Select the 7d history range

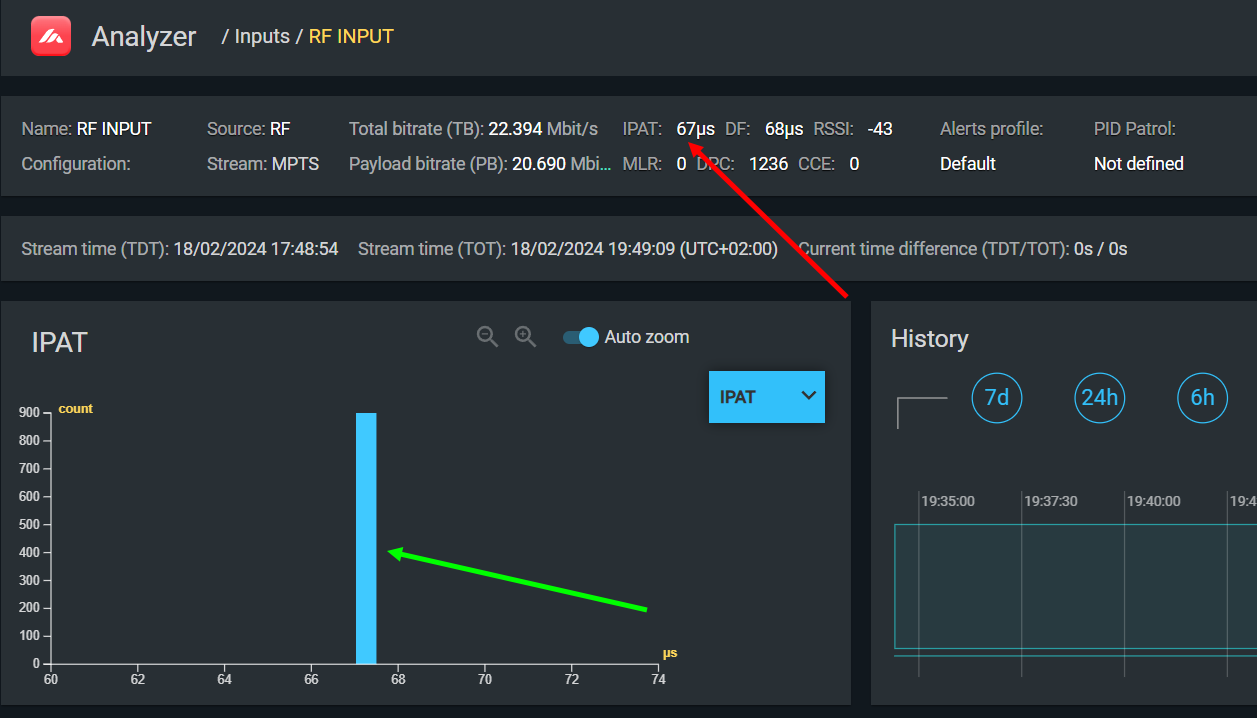pos(996,398)
